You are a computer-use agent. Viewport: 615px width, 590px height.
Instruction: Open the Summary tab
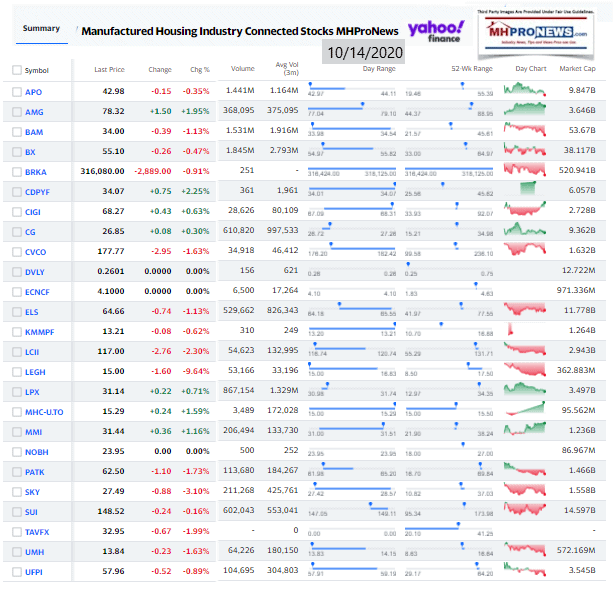[41, 28]
